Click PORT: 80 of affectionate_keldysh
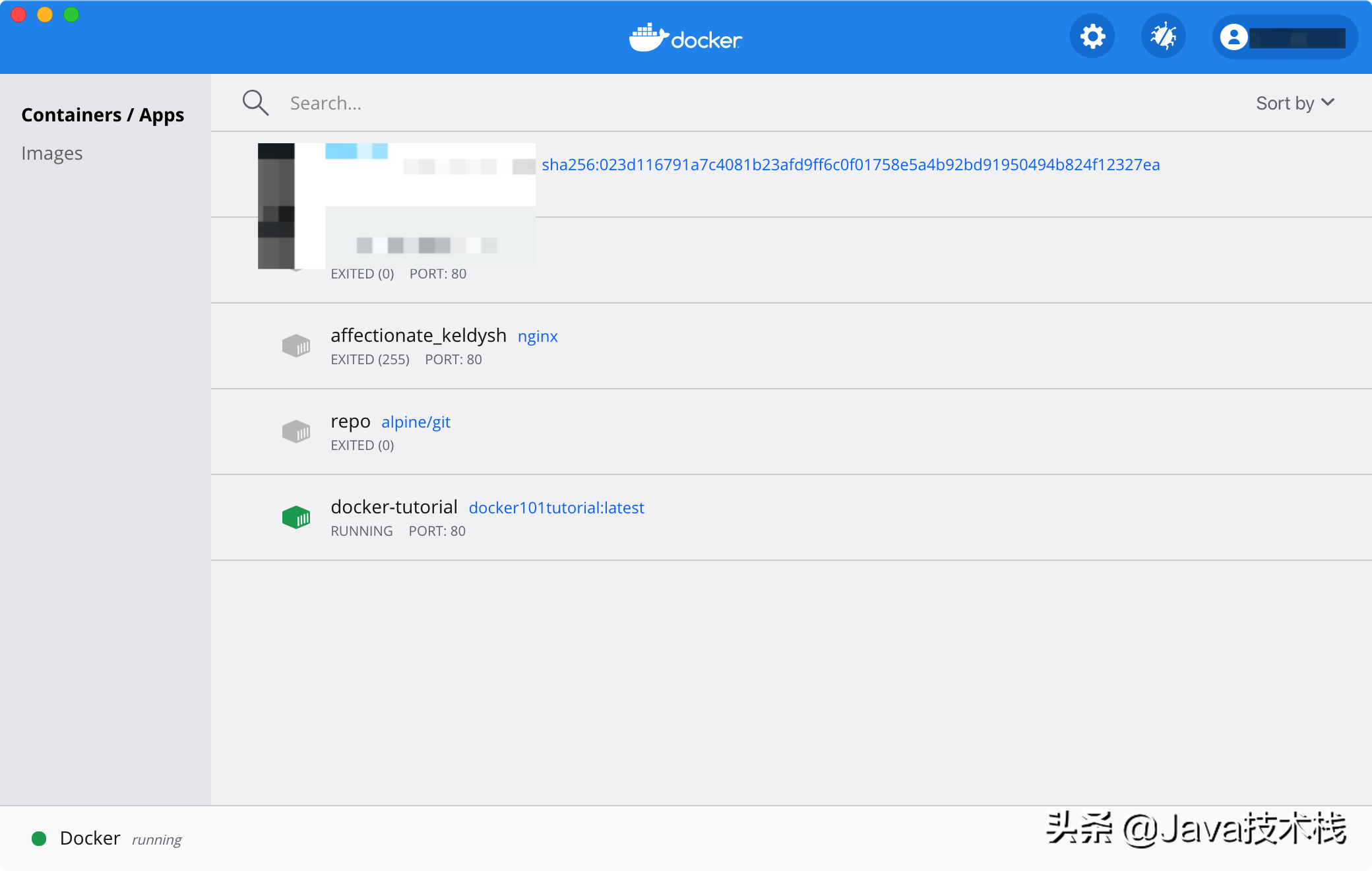This screenshot has width=1372, height=871. pos(454,360)
